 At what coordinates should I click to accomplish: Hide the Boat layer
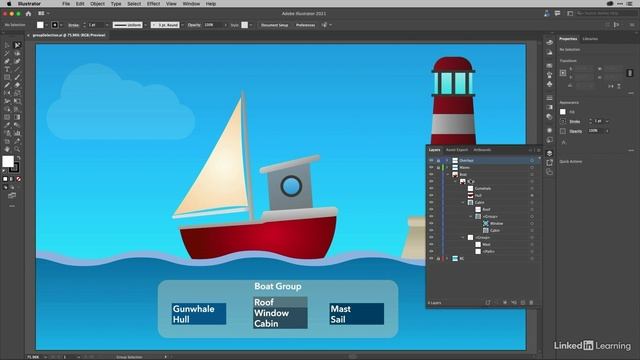coord(431,174)
